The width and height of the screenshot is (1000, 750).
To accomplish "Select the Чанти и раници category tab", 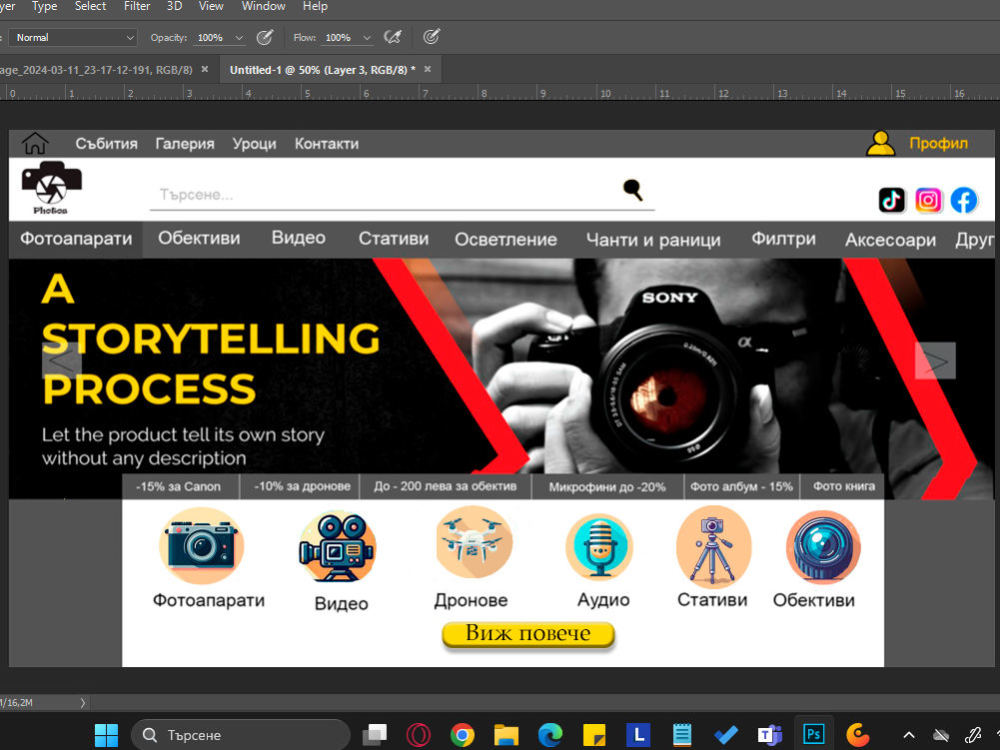I will [653, 240].
